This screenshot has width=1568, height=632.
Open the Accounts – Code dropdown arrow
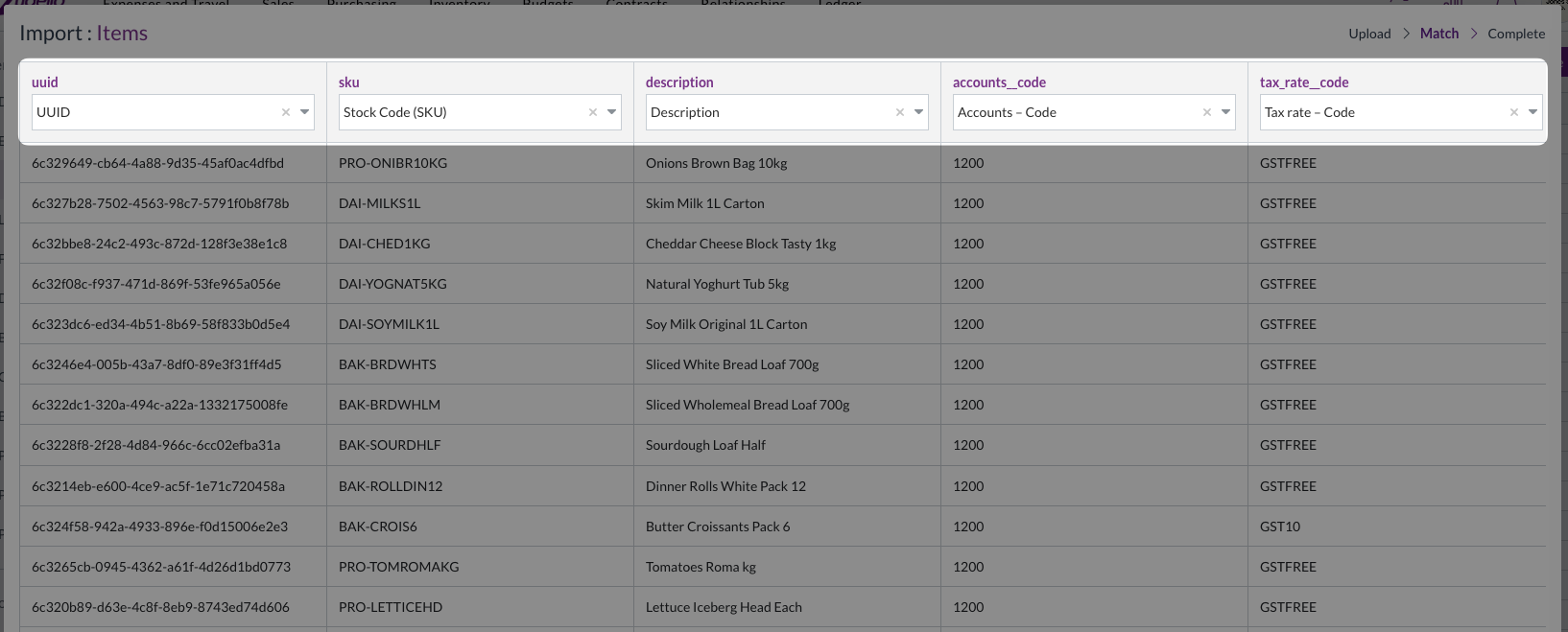1226,112
